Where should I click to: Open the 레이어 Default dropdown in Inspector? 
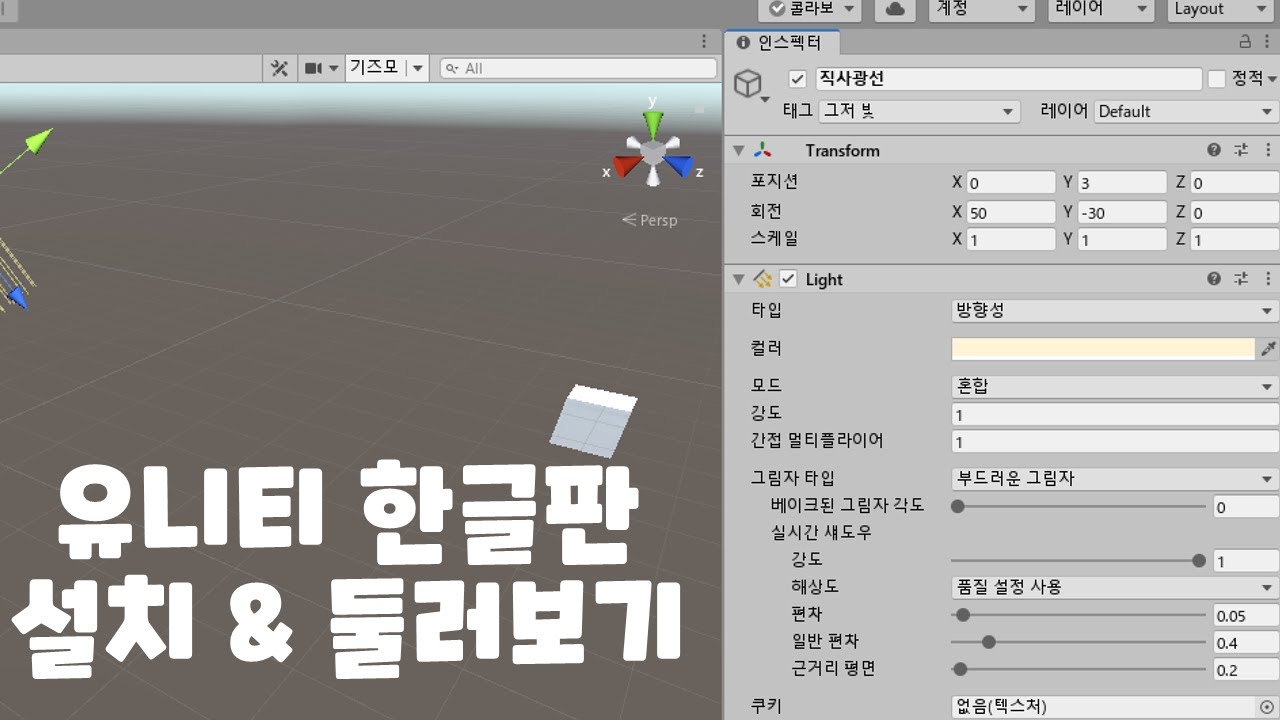click(x=1186, y=111)
